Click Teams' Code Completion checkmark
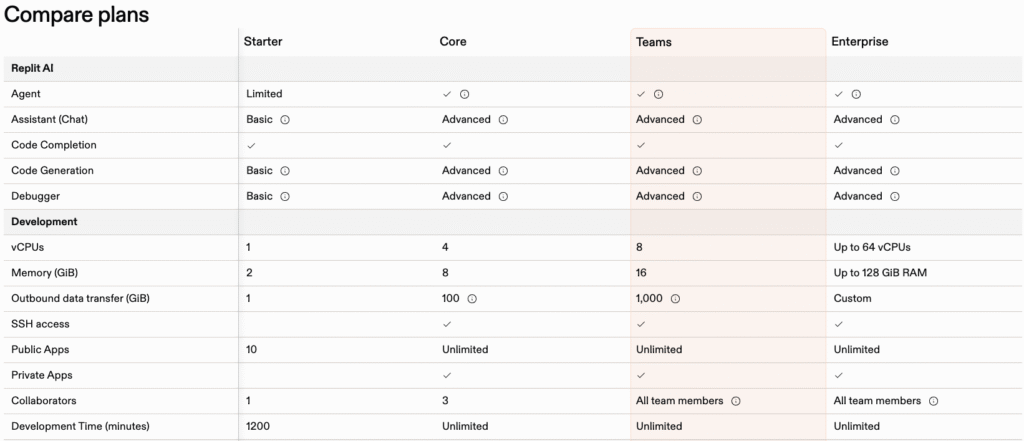1024x441 pixels. click(641, 145)
